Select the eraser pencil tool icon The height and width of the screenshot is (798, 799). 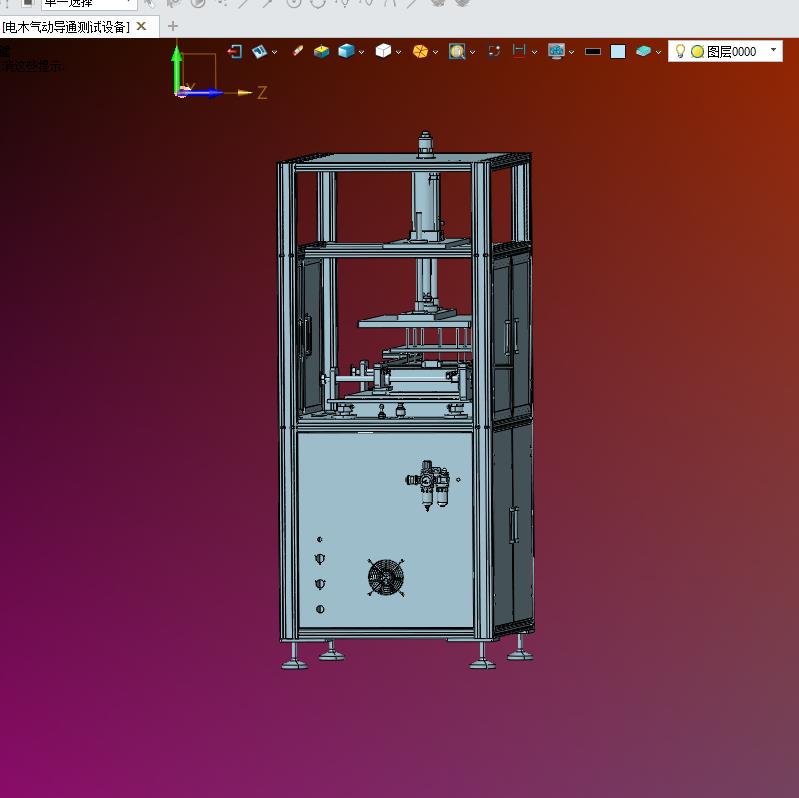pyautogui.click(x=298, y=51)
